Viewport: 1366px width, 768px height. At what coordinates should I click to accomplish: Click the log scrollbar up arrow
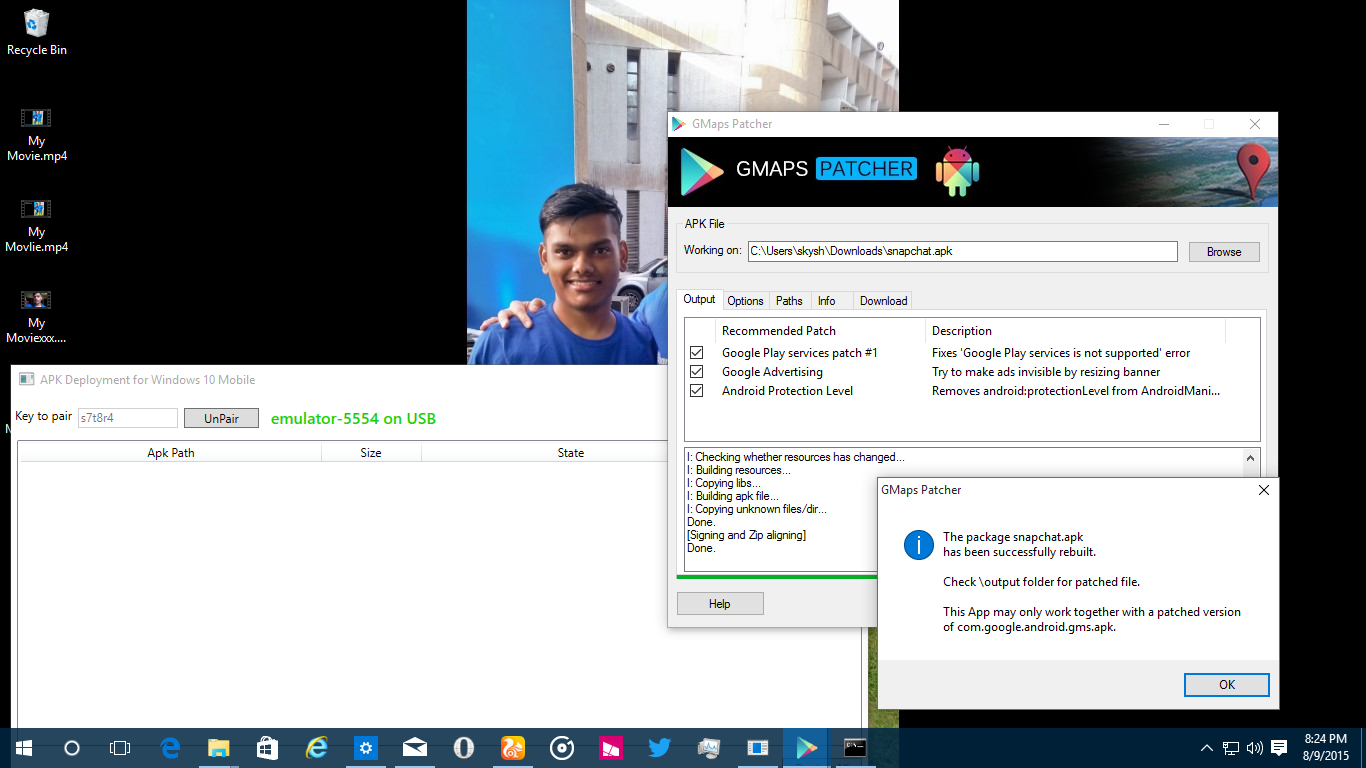click(x=1250, y=458)
